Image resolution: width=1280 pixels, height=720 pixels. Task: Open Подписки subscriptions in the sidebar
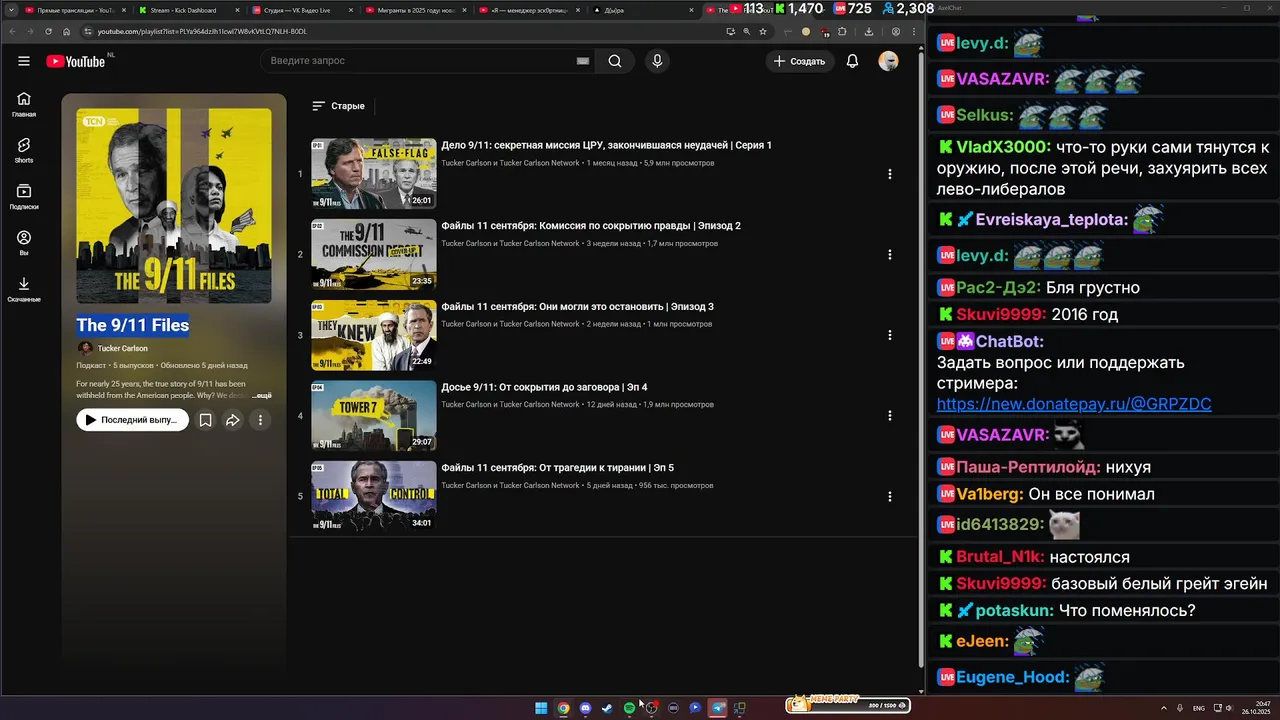pos(24,197)
